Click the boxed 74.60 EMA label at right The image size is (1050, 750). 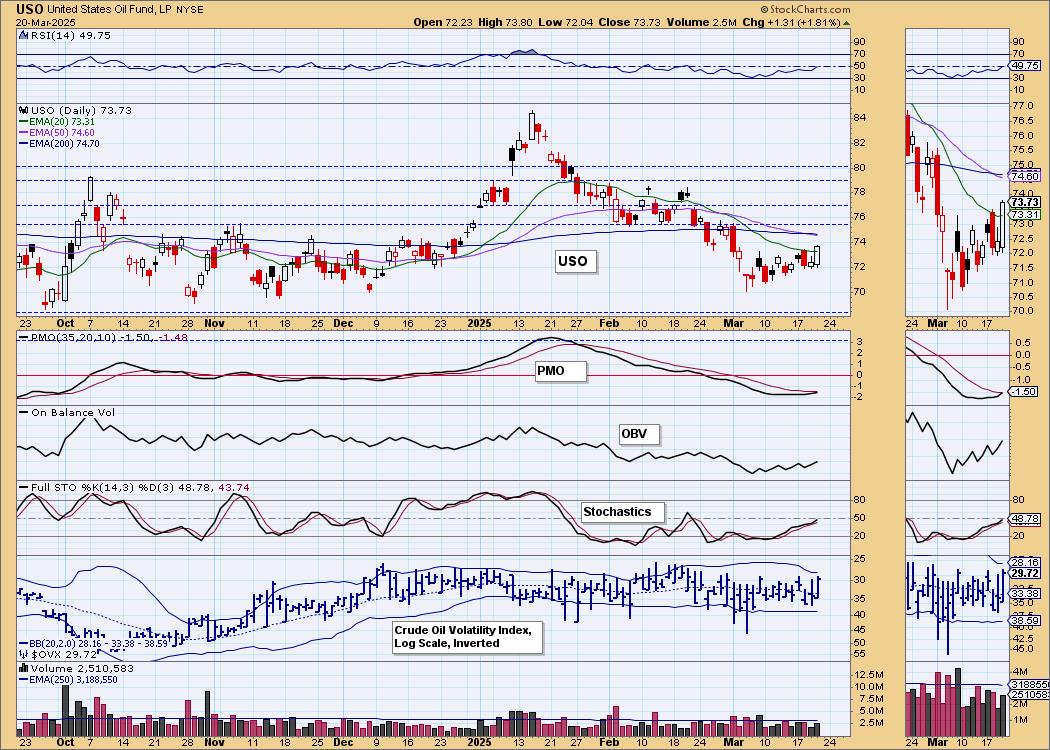pyautogui.click(x=1026, y=176)
